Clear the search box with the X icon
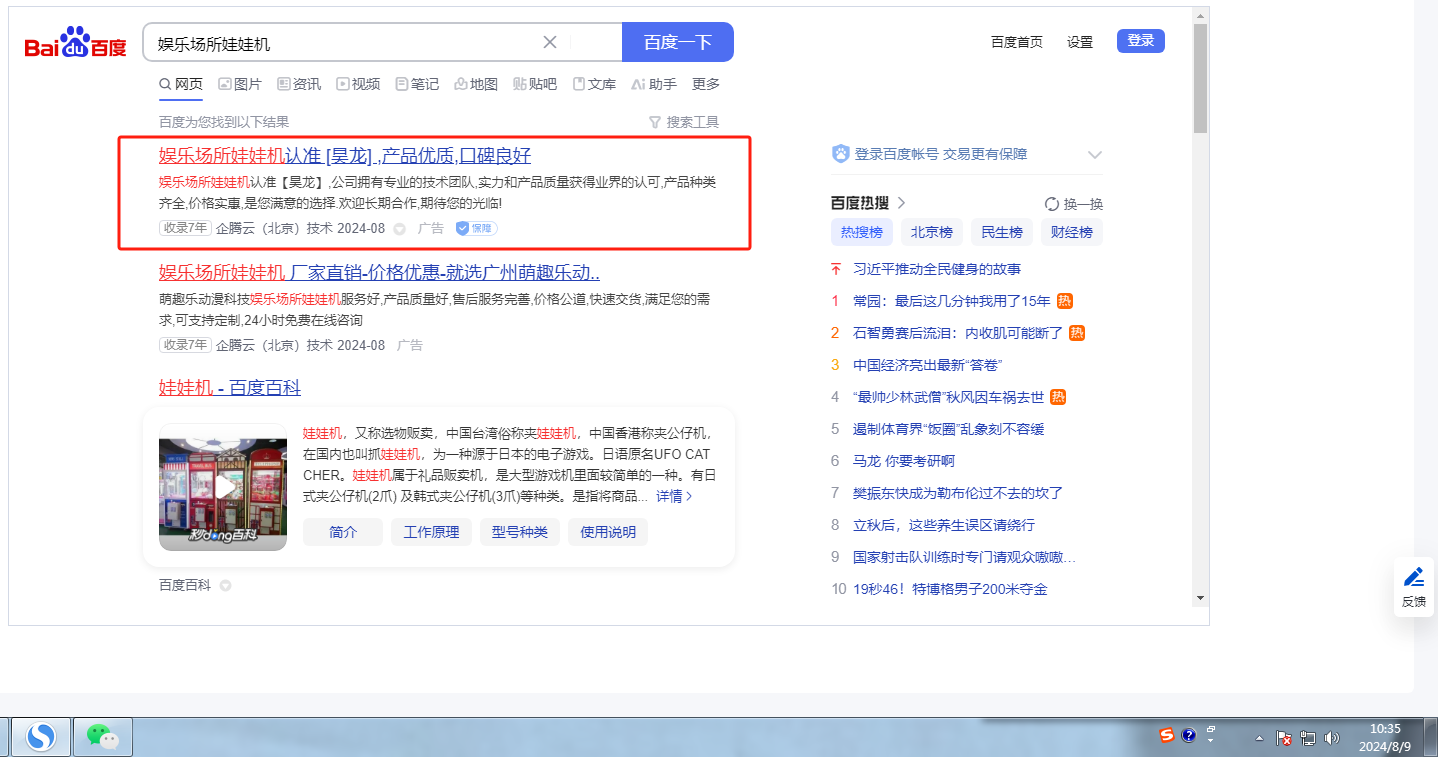The image size is (1438, 757). (x=550, y=42)
